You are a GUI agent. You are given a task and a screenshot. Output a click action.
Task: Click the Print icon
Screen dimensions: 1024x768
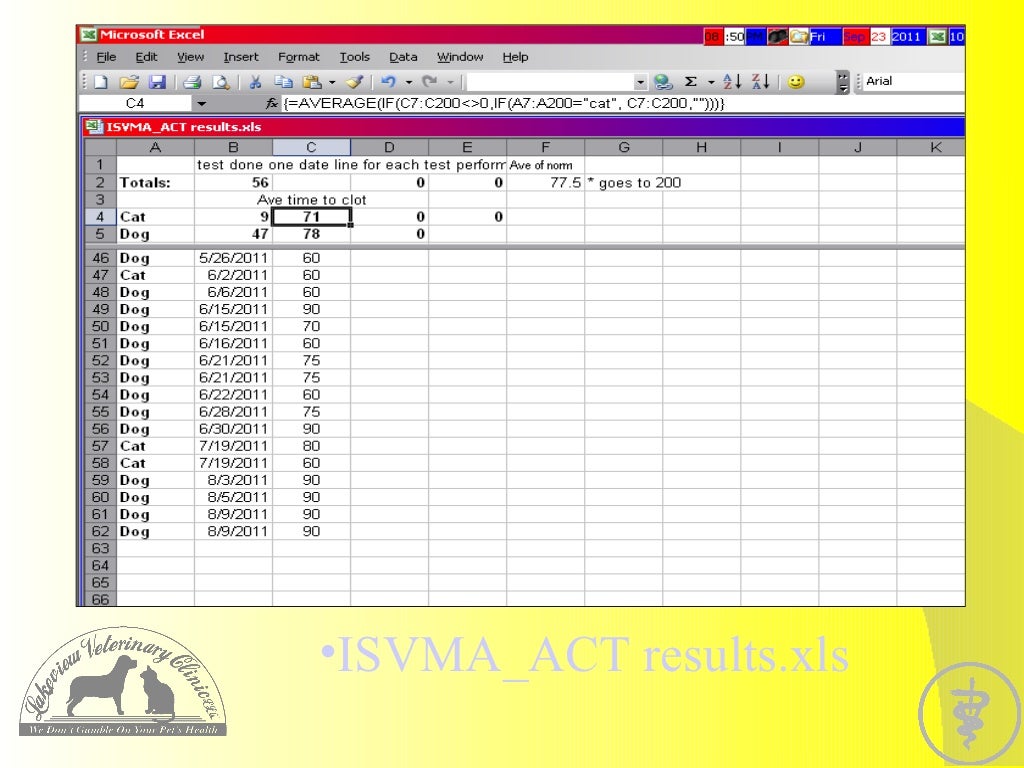tap(192, 82)
